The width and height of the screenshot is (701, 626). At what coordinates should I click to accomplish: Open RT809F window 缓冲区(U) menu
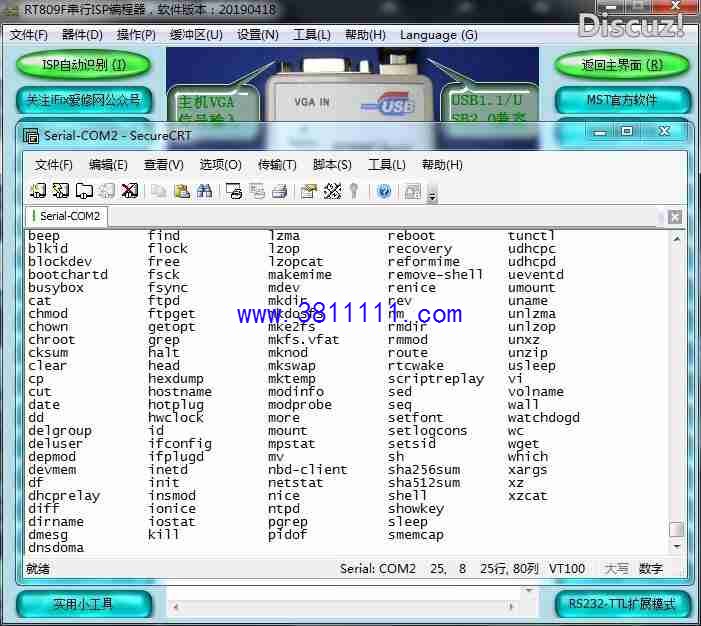pos(196,34)
